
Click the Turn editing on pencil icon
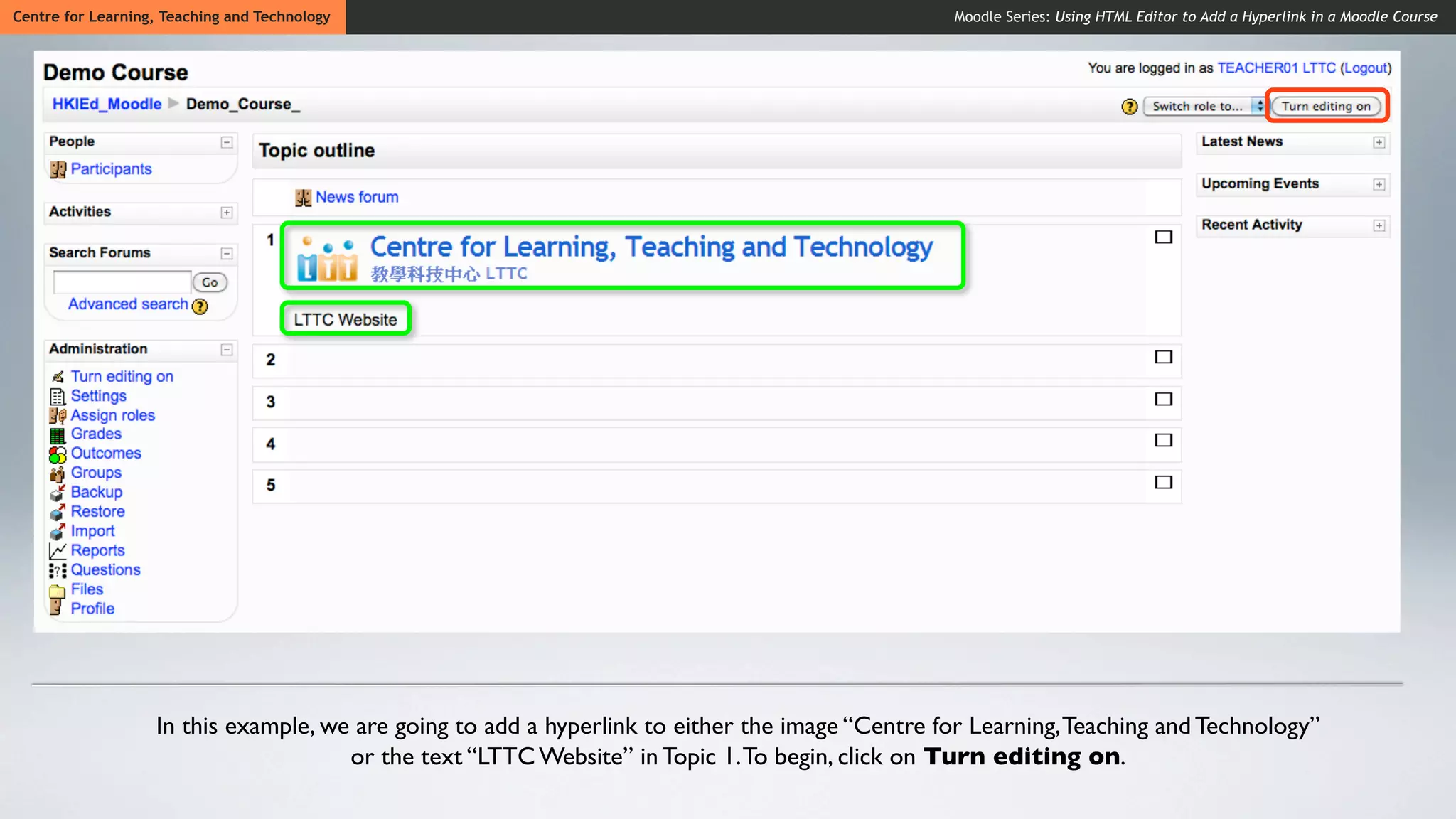(58, 377)
